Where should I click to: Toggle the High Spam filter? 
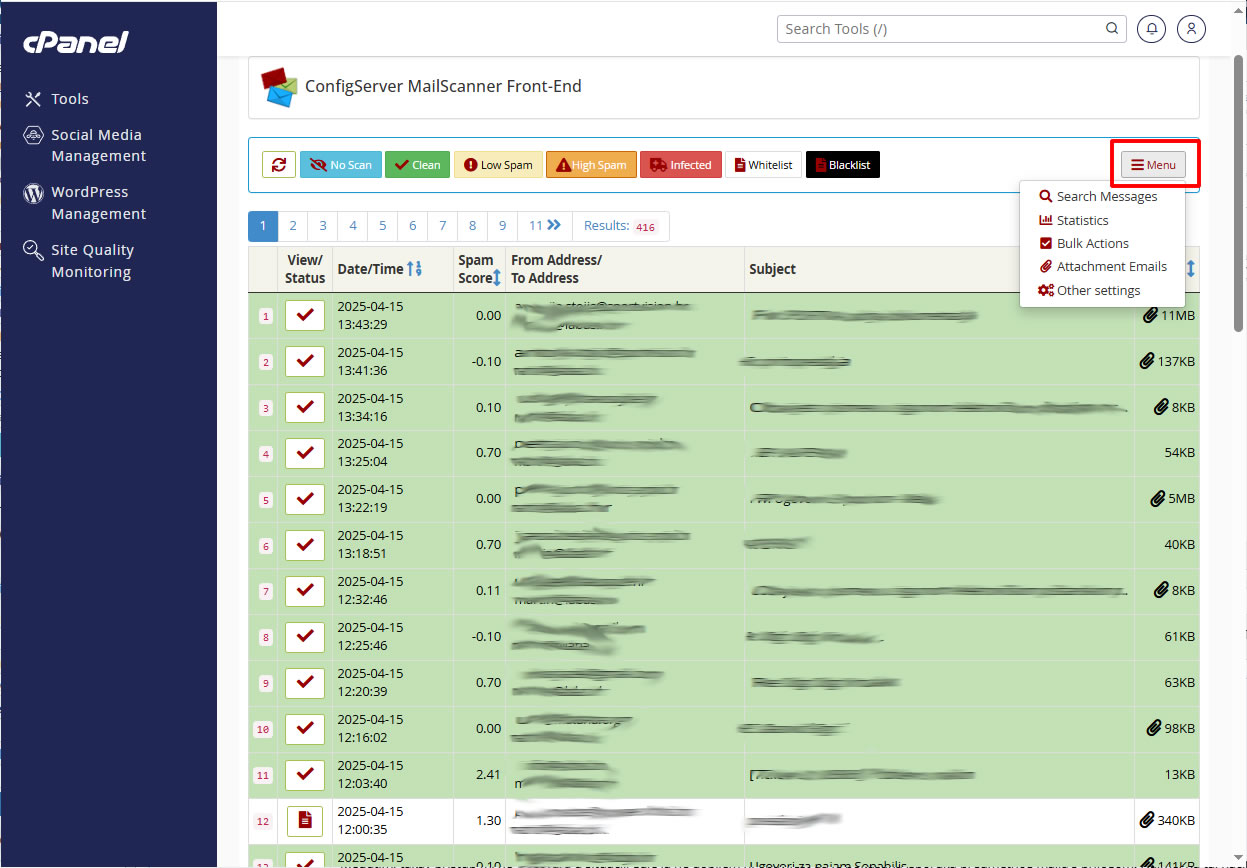click(x=591, y=165)
